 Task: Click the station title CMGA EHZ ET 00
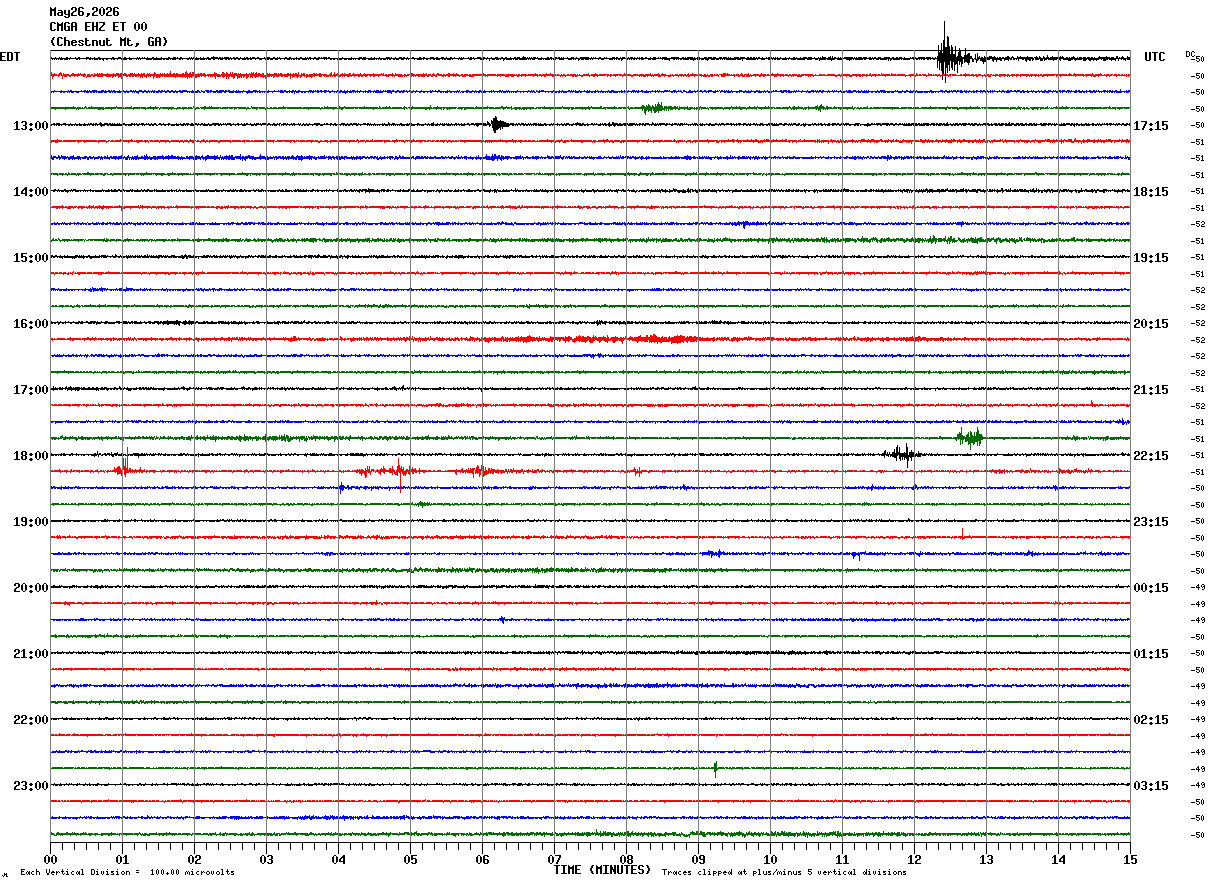click(98, 27)
